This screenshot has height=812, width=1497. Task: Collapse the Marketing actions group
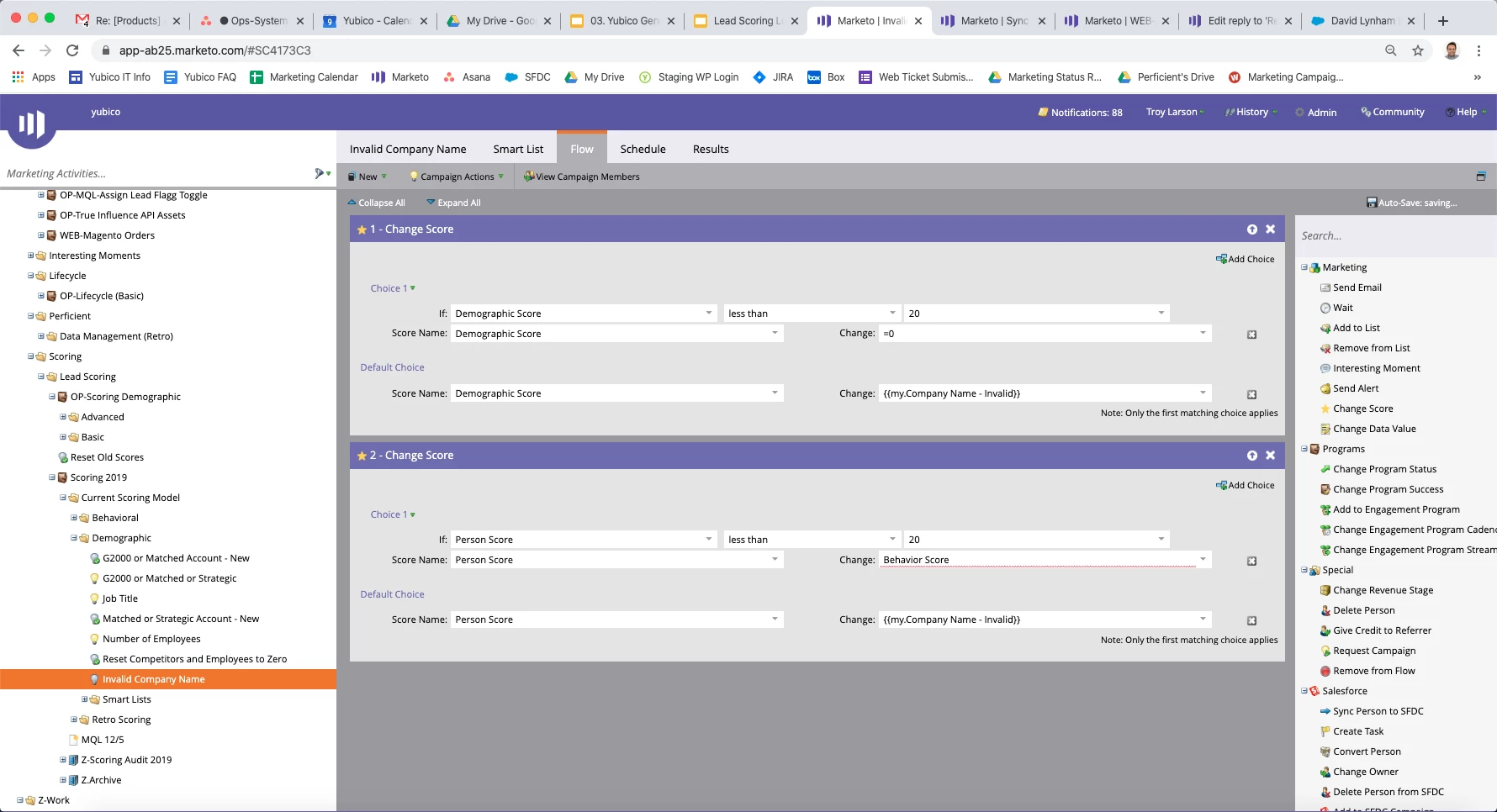pyautogui.click(x=1304, y=267)
